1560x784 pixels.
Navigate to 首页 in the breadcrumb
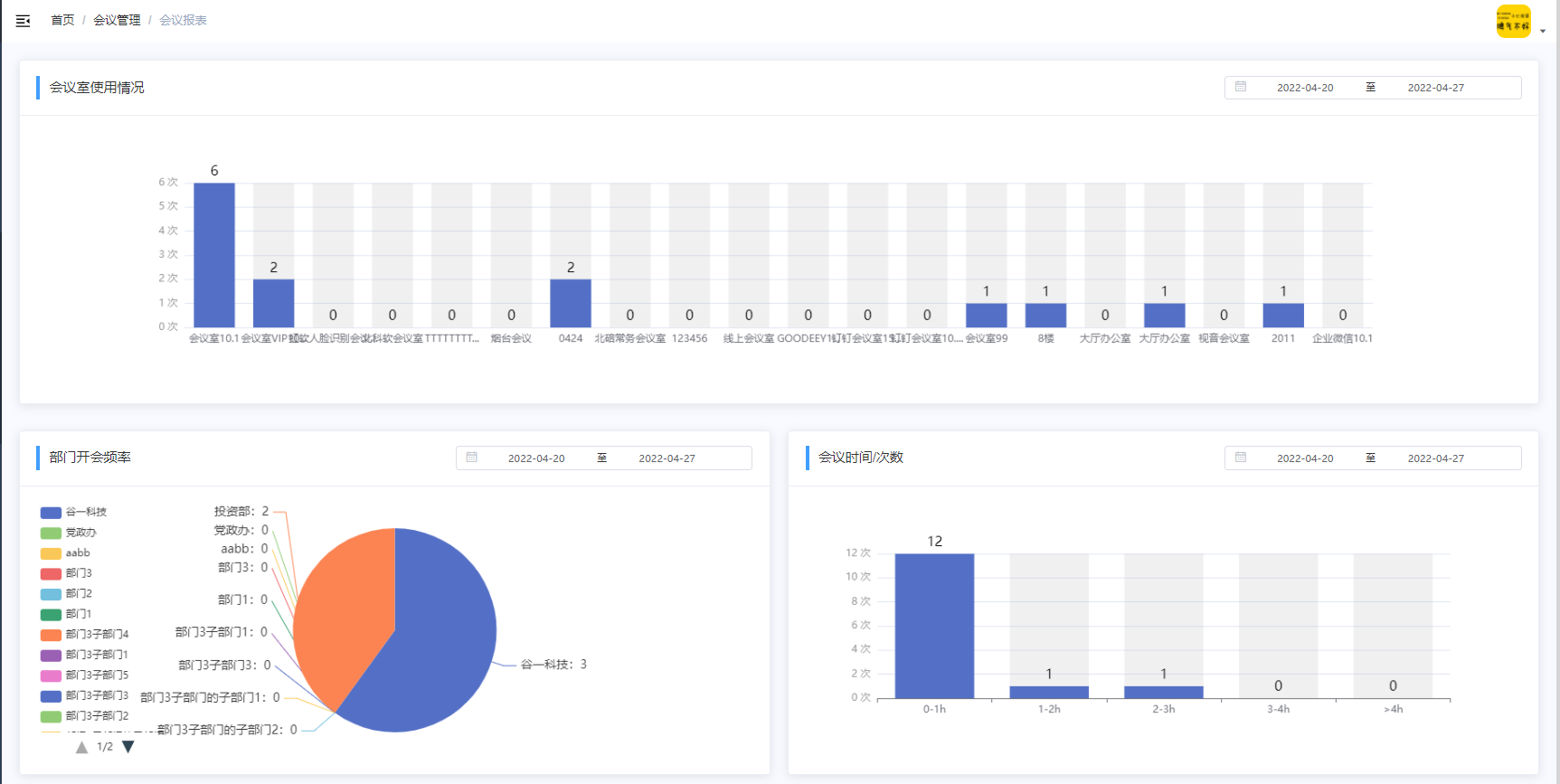tap(62, 20)
